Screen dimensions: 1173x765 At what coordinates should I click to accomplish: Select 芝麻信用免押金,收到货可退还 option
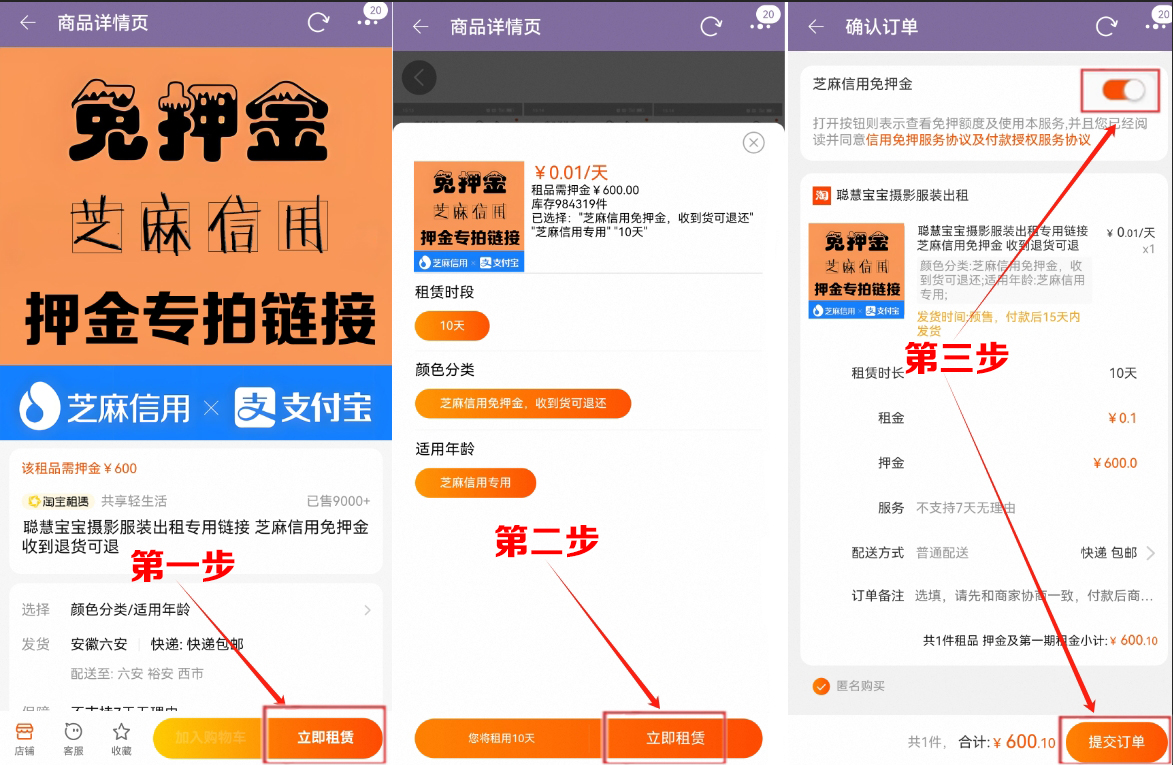click(523, 403)
